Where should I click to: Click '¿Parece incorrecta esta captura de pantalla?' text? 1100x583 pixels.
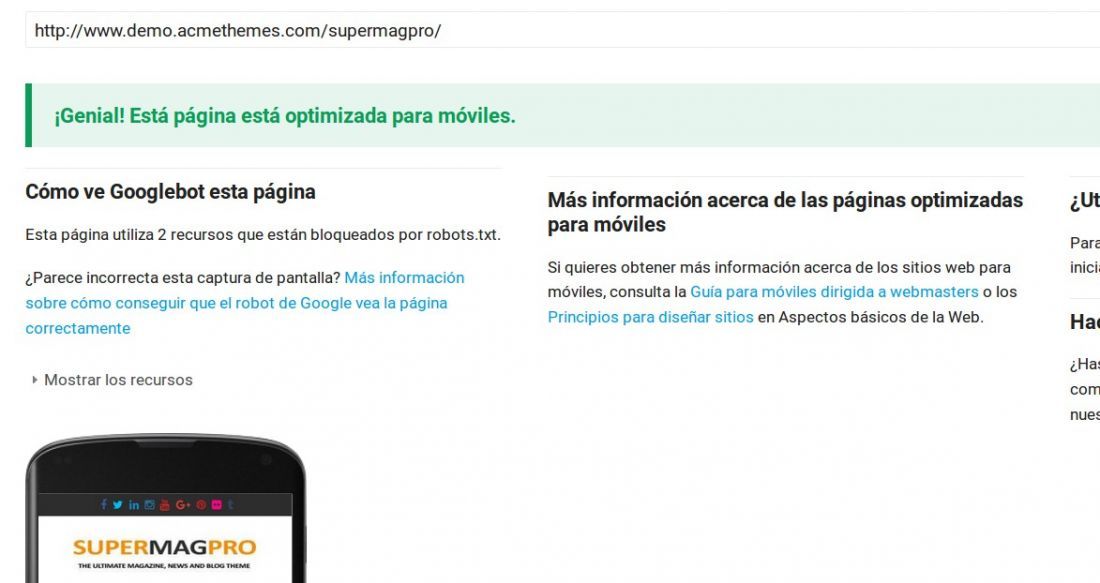182,278
